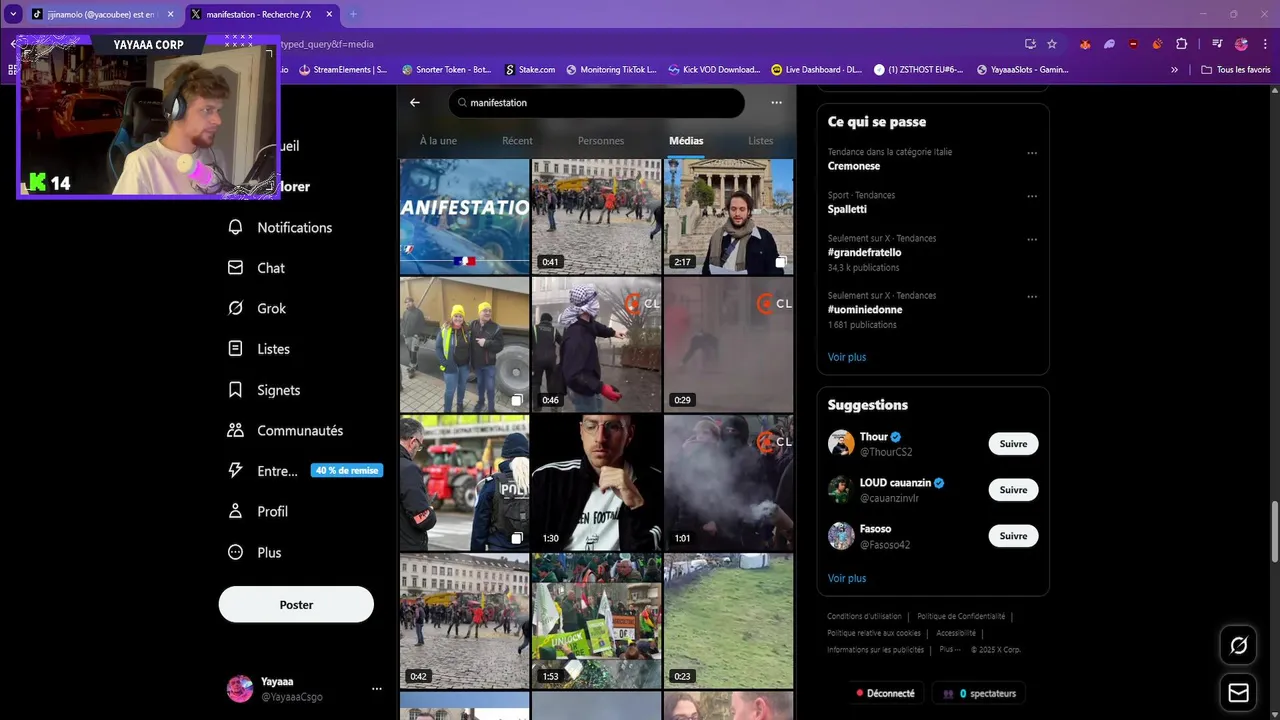
Task: Open Listes in the sidebar
Action: [259, 349]
